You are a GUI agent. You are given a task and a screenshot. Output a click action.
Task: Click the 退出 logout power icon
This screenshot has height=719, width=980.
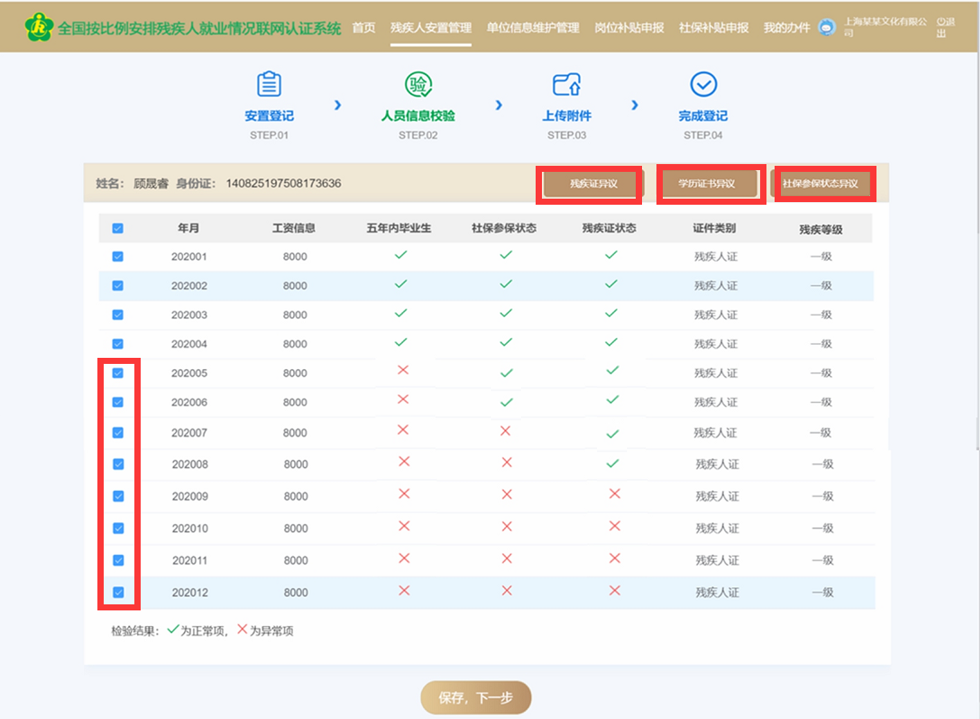tap(941, 21)
